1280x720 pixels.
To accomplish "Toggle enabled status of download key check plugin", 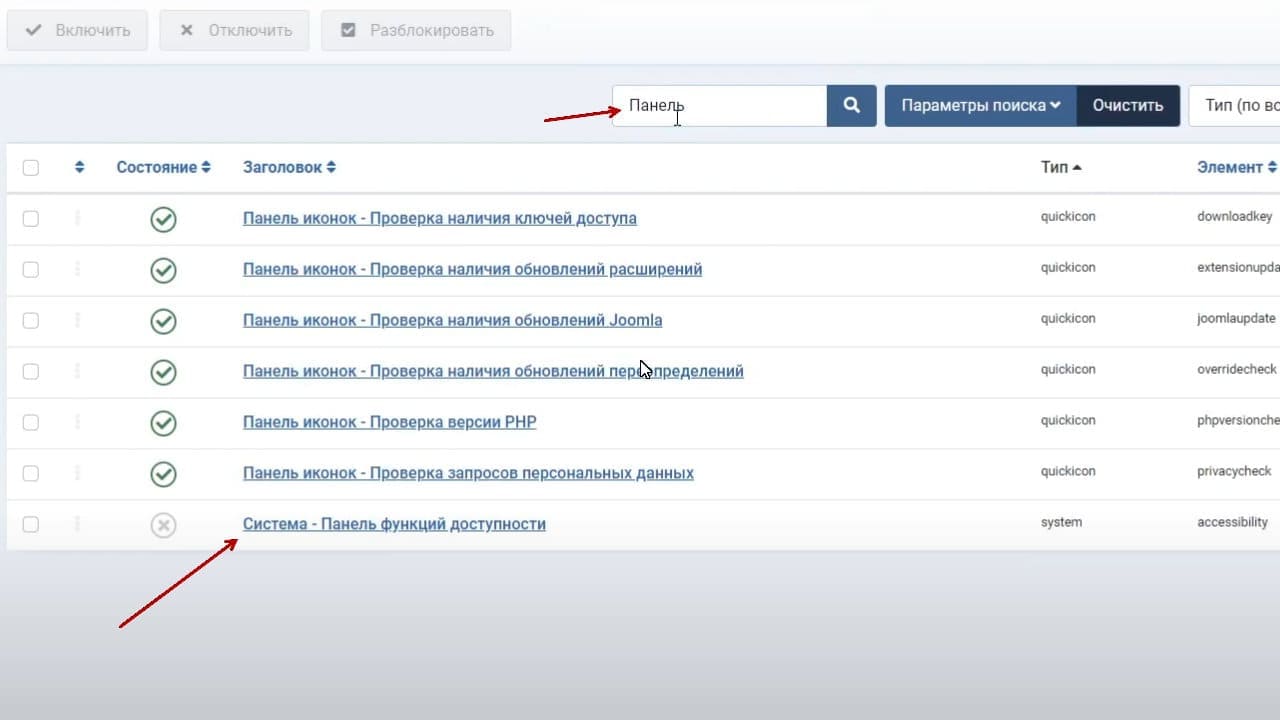I will [x=163, y=219].
